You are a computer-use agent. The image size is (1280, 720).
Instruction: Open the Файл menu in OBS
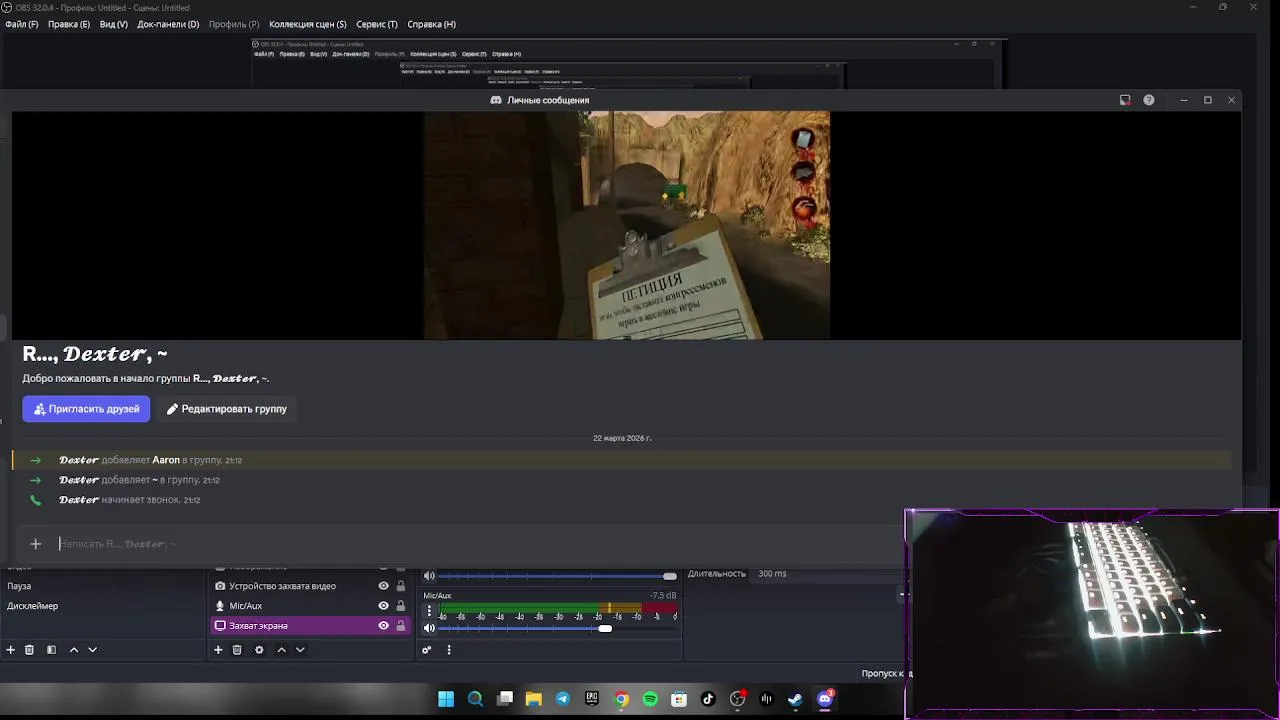(21, 24)
